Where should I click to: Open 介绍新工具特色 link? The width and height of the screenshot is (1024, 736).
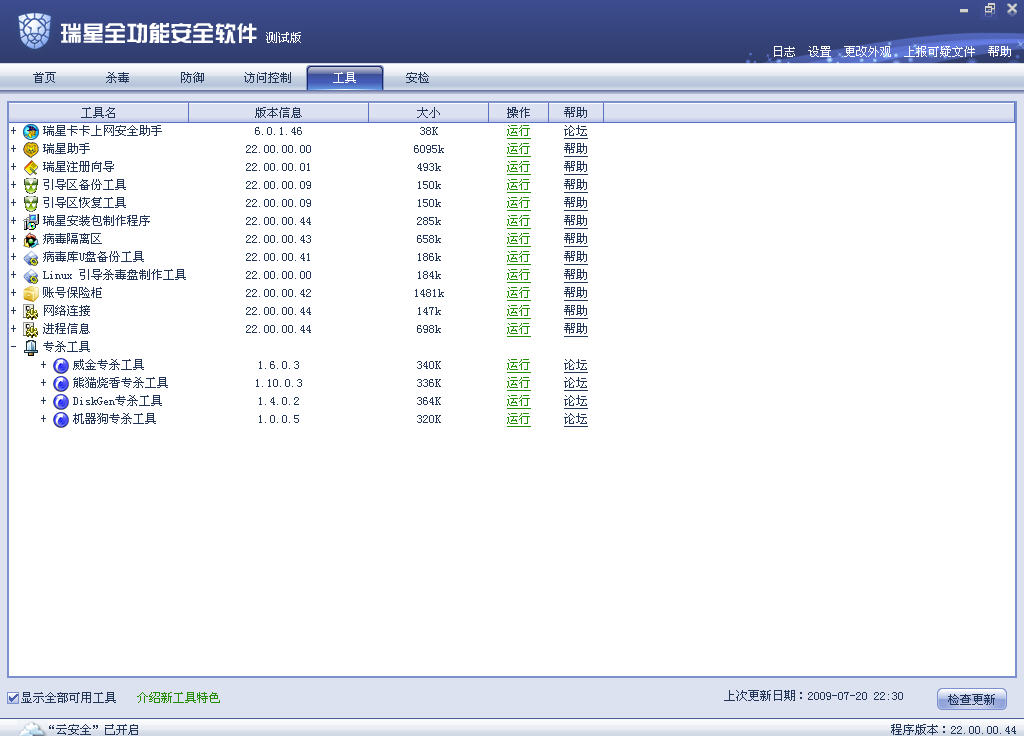178,698
